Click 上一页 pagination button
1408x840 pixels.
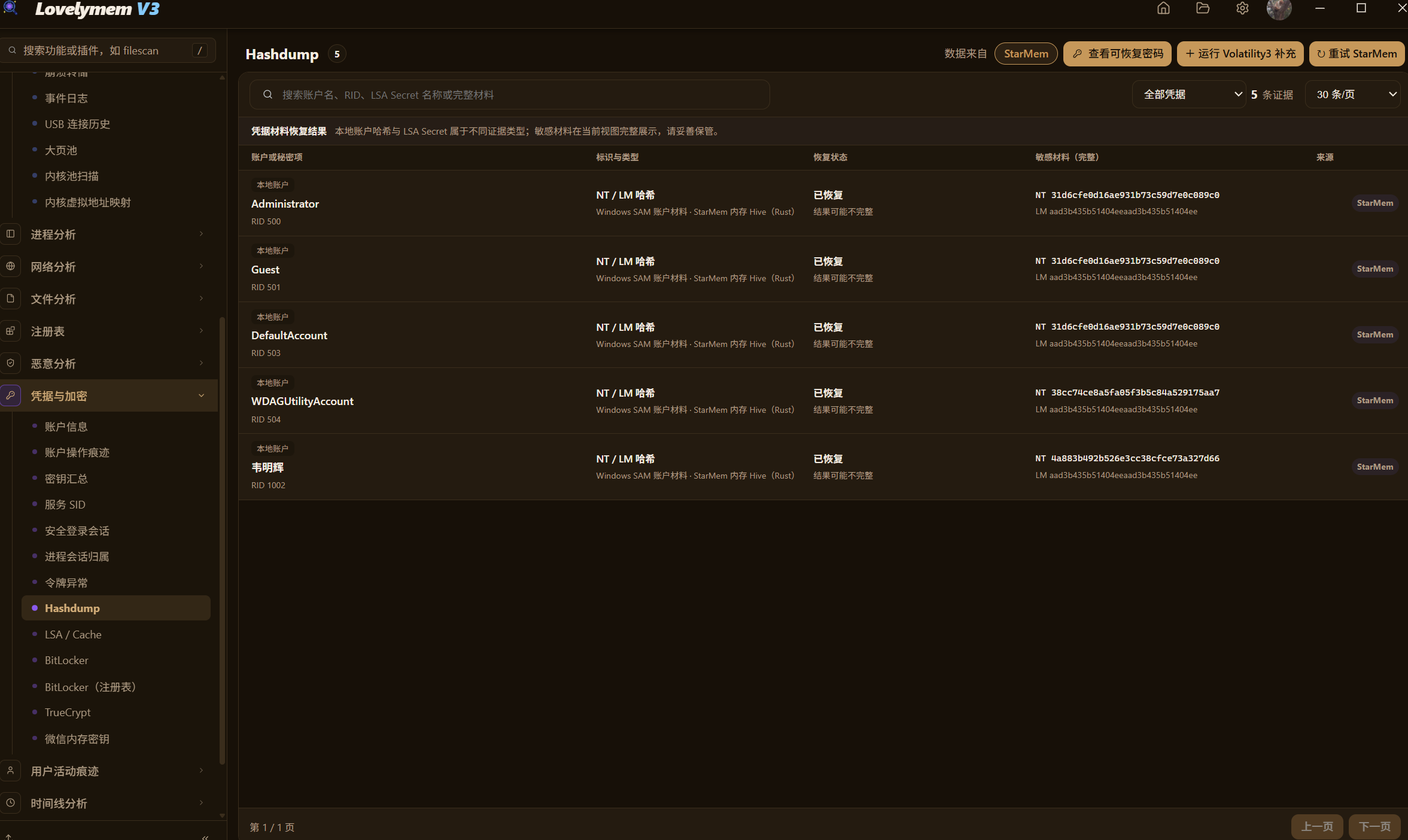1317,826
